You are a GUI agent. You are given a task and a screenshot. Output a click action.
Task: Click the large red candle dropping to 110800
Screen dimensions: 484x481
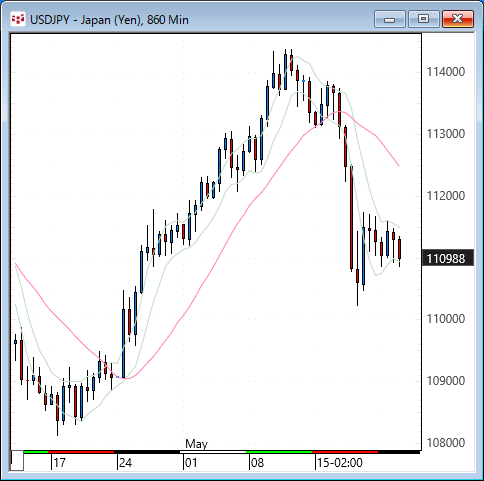tap(351, 217)
